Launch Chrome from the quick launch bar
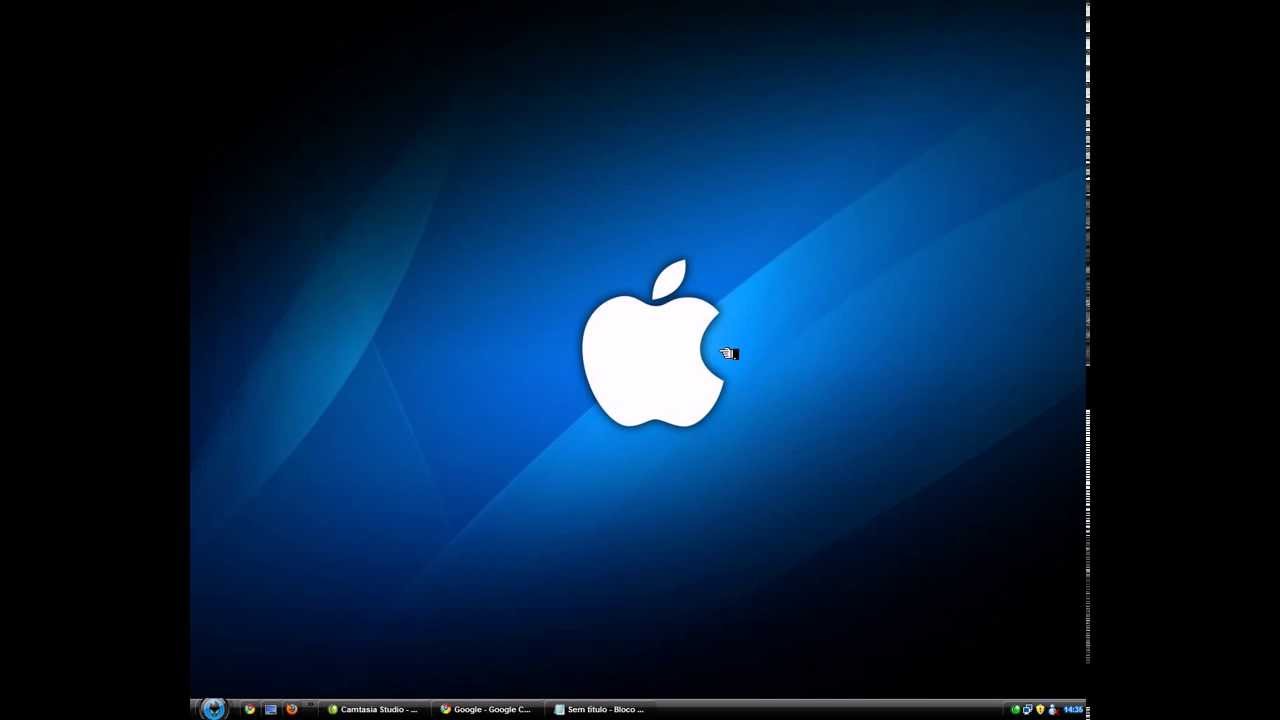This screenshot has width=1280, height=720. 249,709
